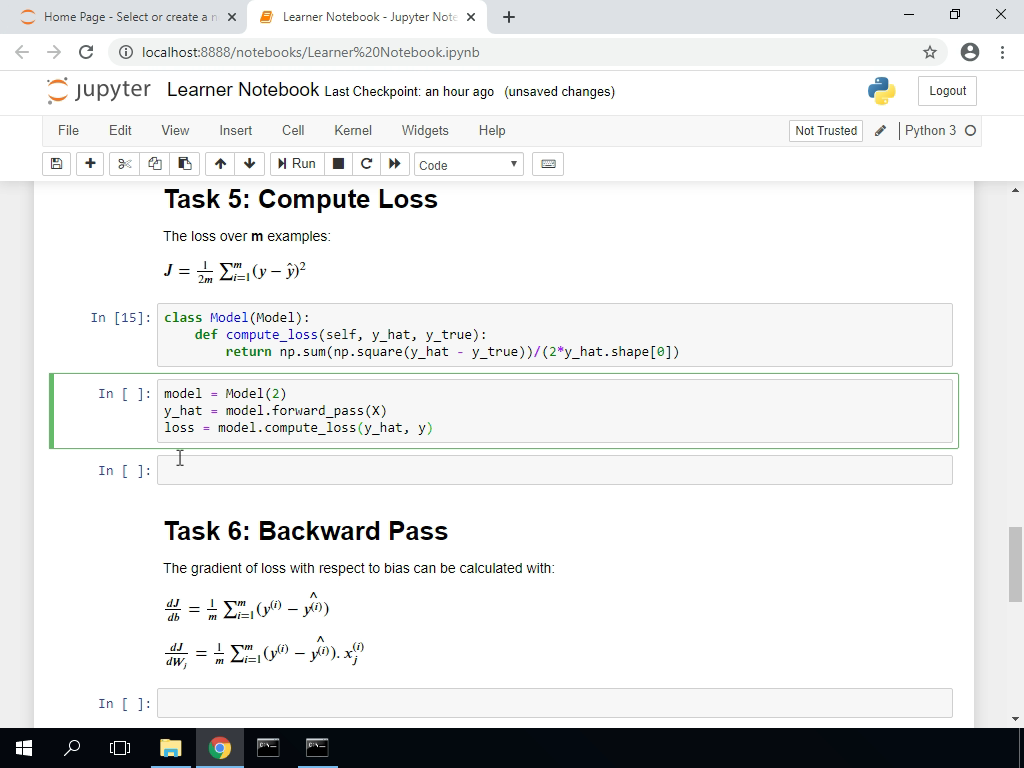This screenshot has height=768, width=1024.
Task: Open the cell type Code dropdown
Action: coord(468,165)
